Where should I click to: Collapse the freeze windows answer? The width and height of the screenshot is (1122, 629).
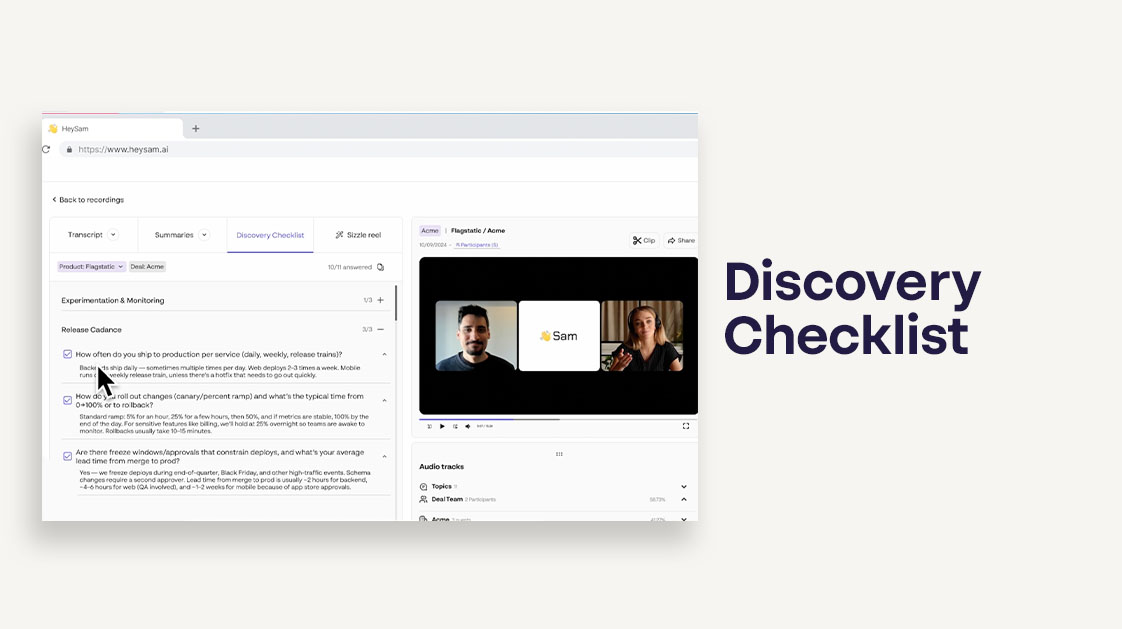click(384, 456)
